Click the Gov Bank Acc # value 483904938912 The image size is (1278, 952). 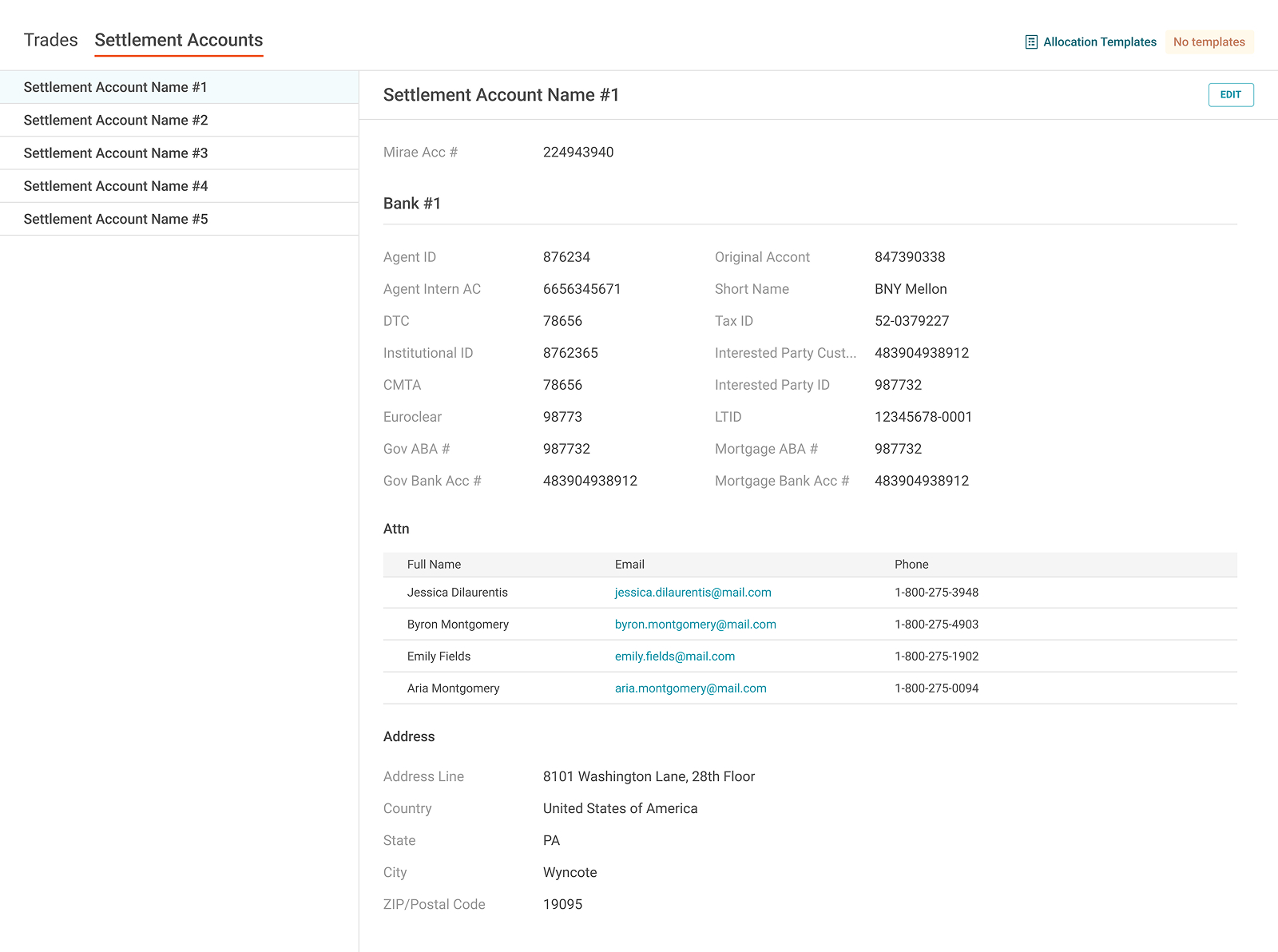590,481
